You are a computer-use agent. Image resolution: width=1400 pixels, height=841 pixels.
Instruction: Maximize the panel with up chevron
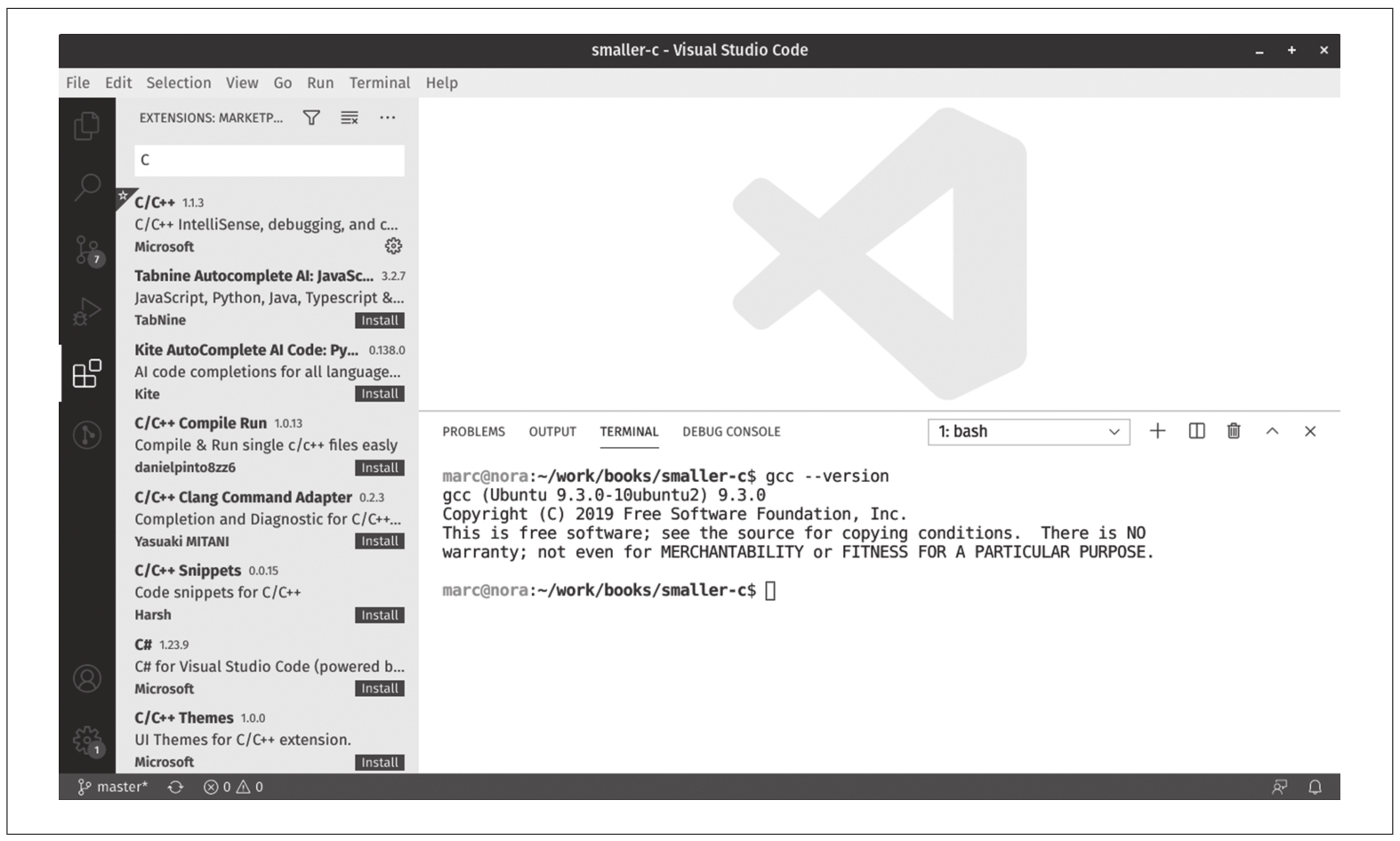(x=1272, y=431)
